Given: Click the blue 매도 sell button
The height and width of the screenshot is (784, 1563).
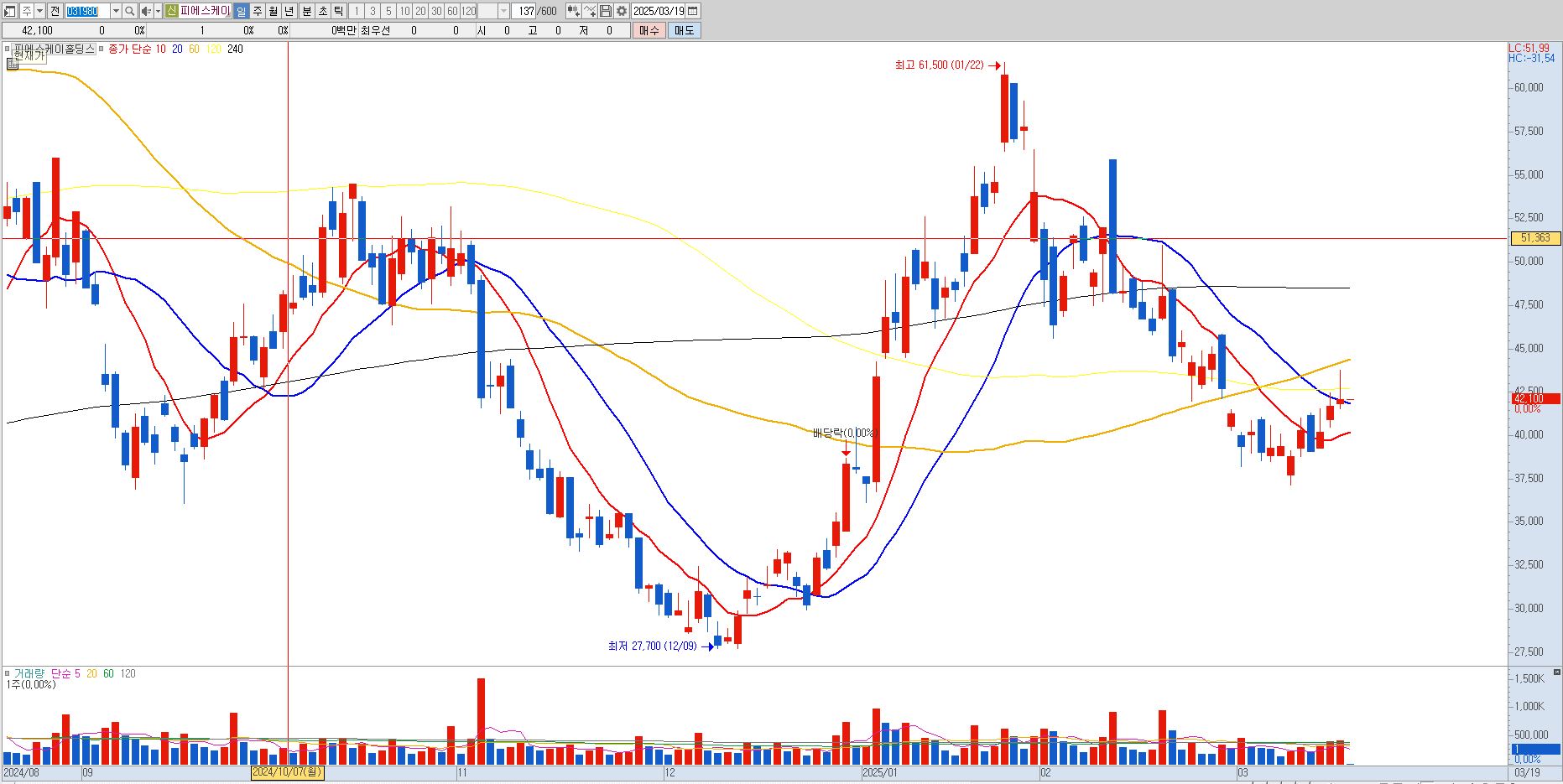Looking at the screenshot, I should point(685,30).
